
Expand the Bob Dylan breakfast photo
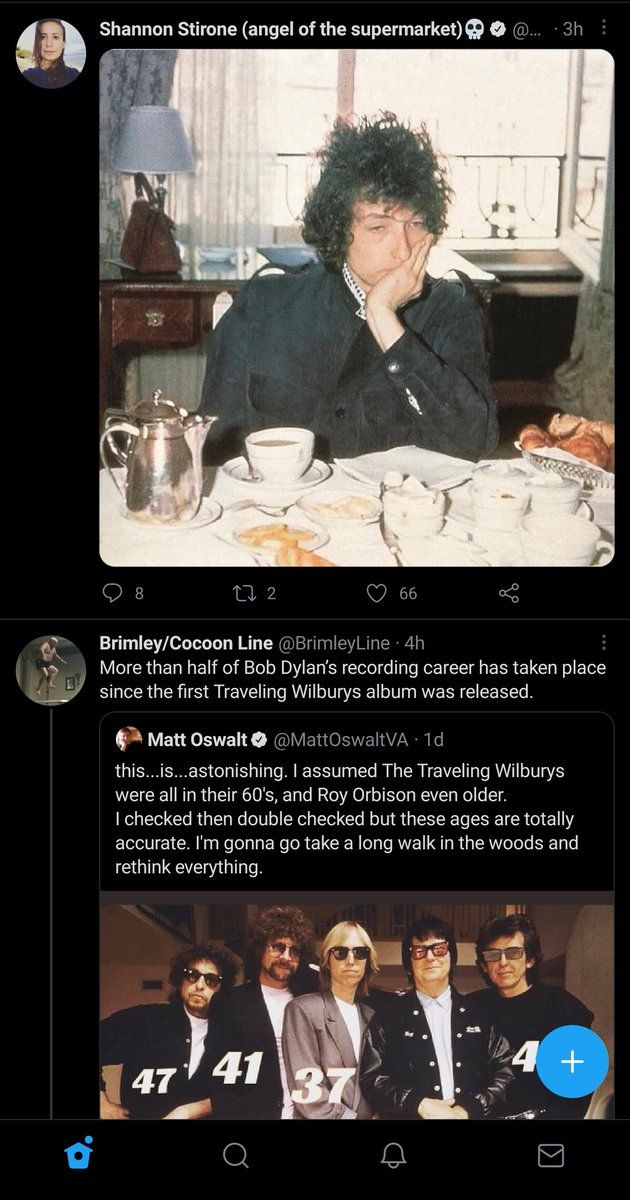356,307
